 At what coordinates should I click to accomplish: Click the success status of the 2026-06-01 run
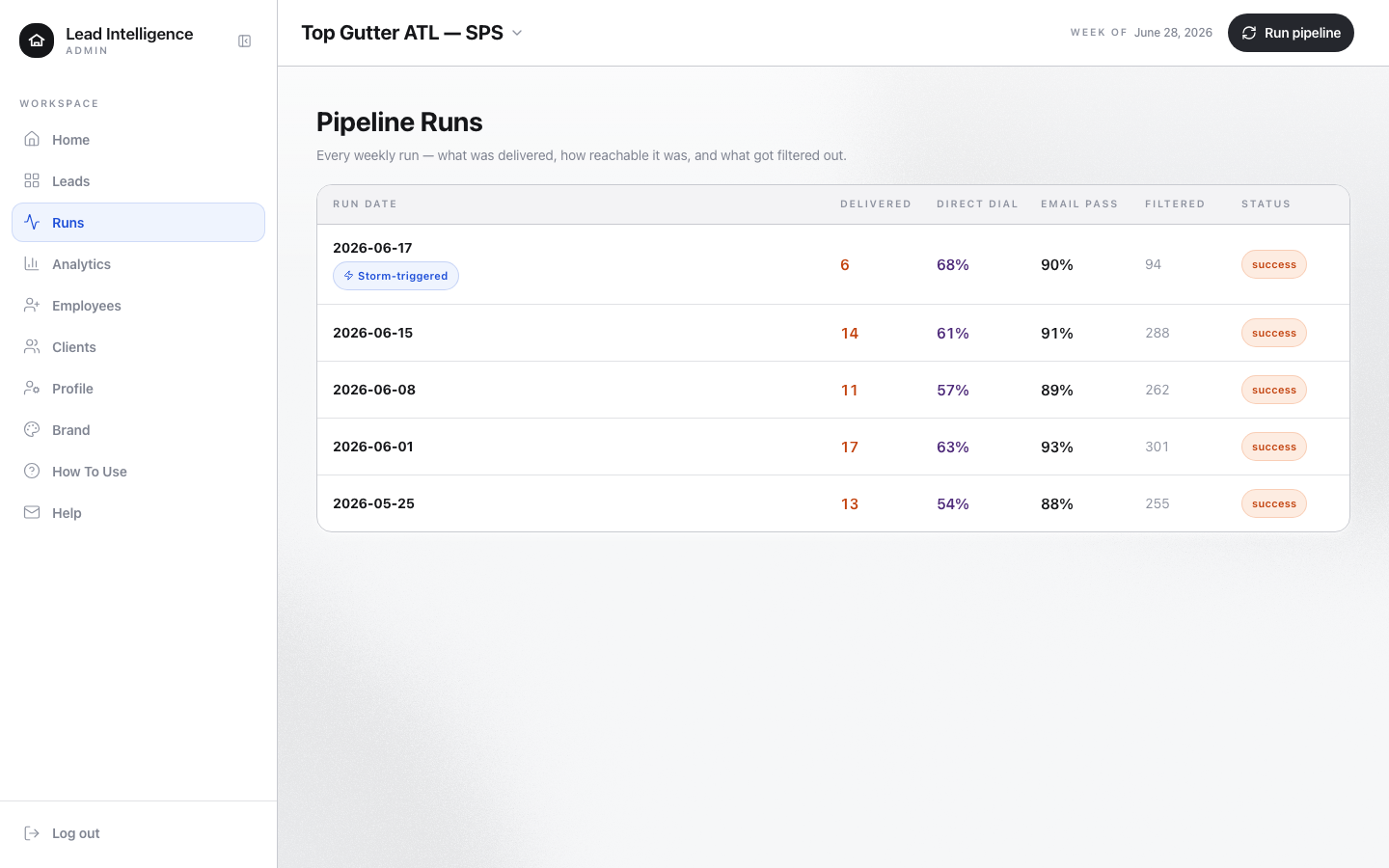(x=1273, y=447)
